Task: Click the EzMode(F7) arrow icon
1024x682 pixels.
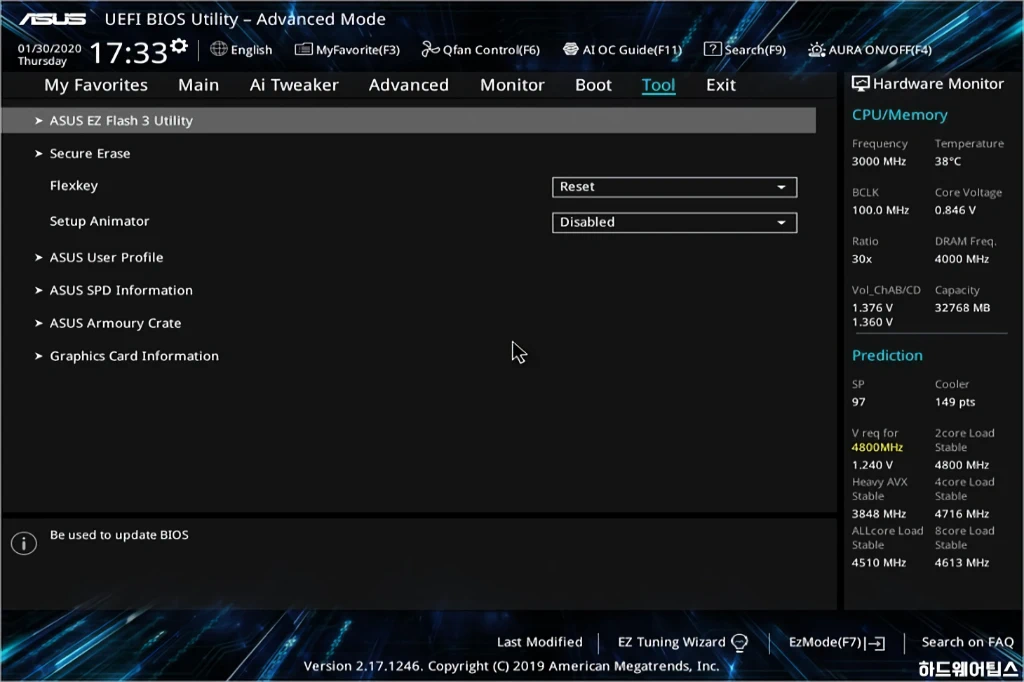Action: tap(875, 643)
